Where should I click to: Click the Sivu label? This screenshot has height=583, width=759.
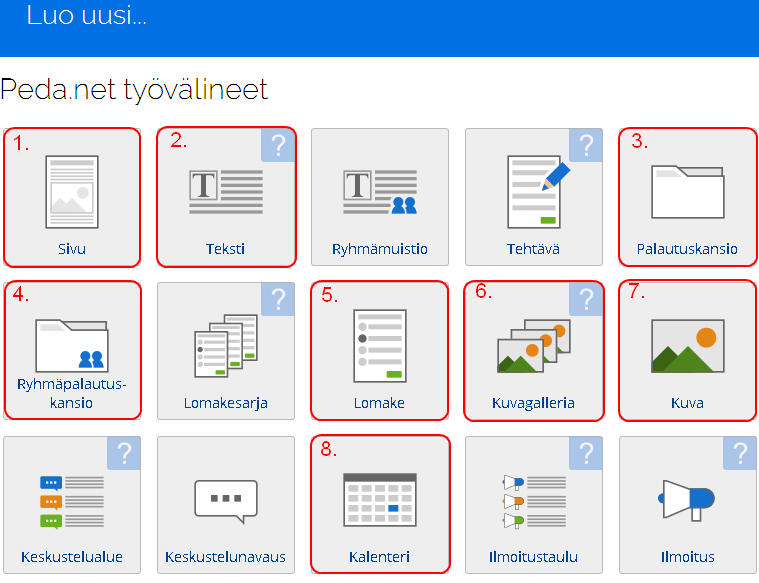72,249
